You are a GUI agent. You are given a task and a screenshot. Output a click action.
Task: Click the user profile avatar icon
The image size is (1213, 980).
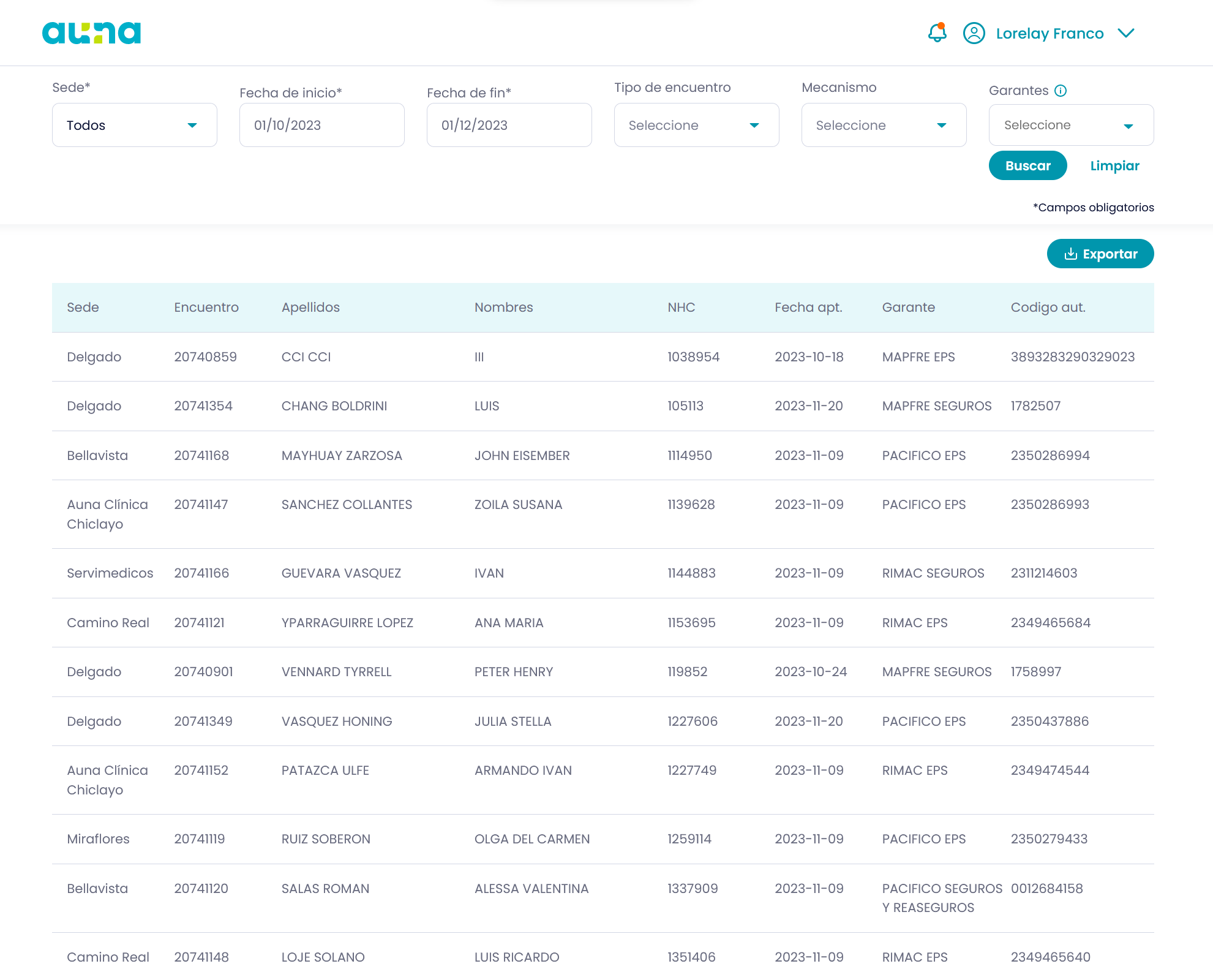click(x=974, y=33)
